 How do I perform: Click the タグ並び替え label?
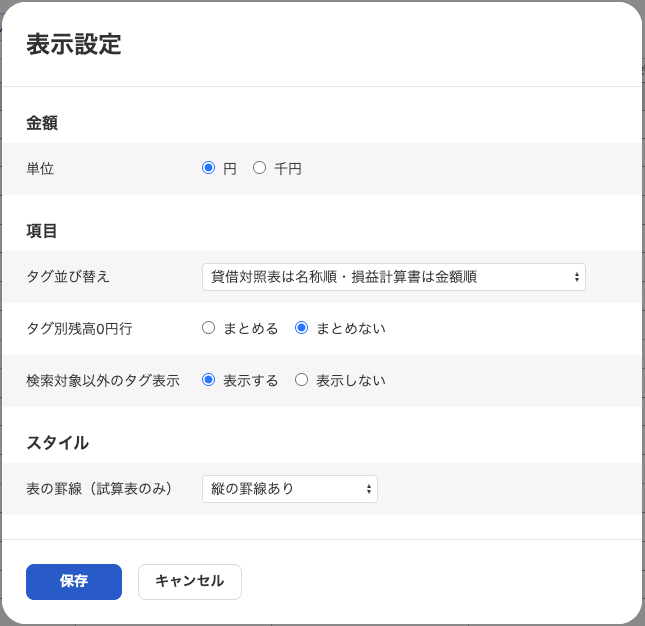pyautogui.click(x=68, y=276)
